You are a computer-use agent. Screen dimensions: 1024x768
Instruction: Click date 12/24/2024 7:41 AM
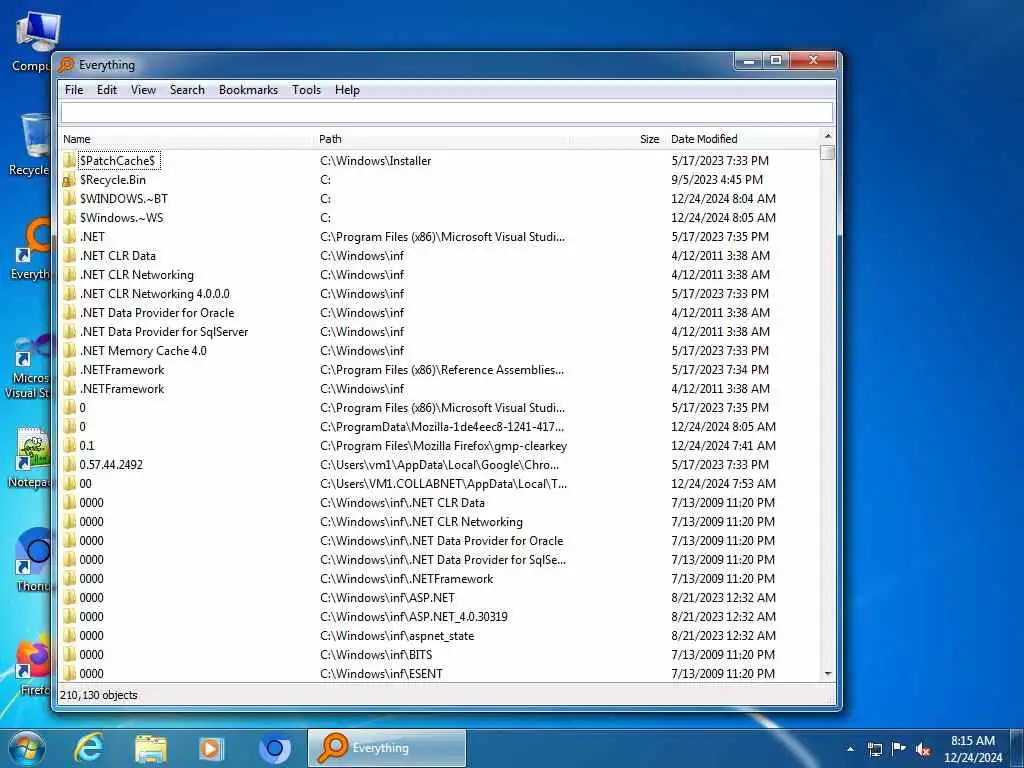click(724, 445)
